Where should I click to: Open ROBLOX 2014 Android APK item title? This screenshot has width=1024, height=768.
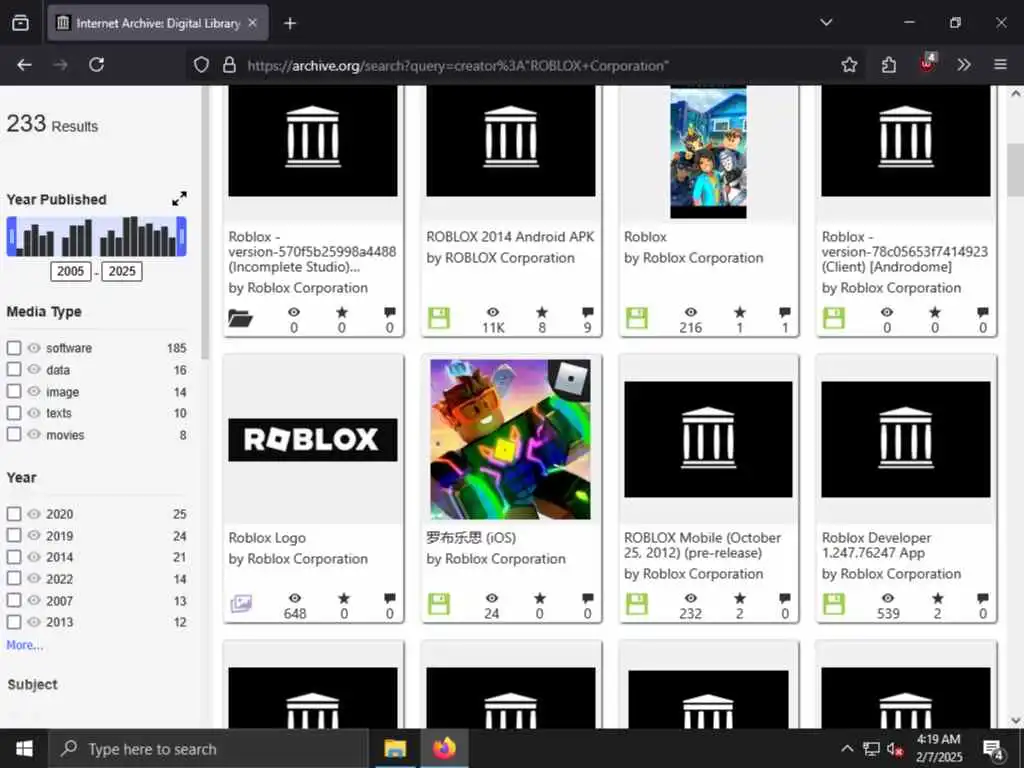point(510,237)
